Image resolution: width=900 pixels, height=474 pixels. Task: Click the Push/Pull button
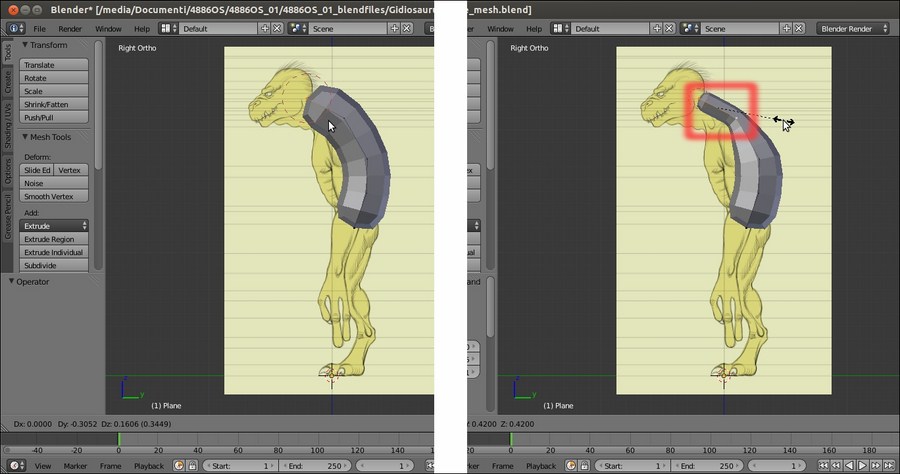pos(54,118)
